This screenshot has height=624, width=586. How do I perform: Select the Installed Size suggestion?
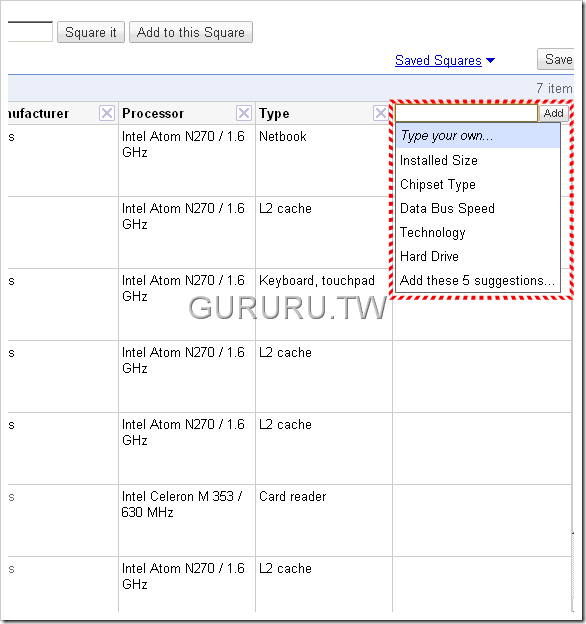tap(478, 160)
